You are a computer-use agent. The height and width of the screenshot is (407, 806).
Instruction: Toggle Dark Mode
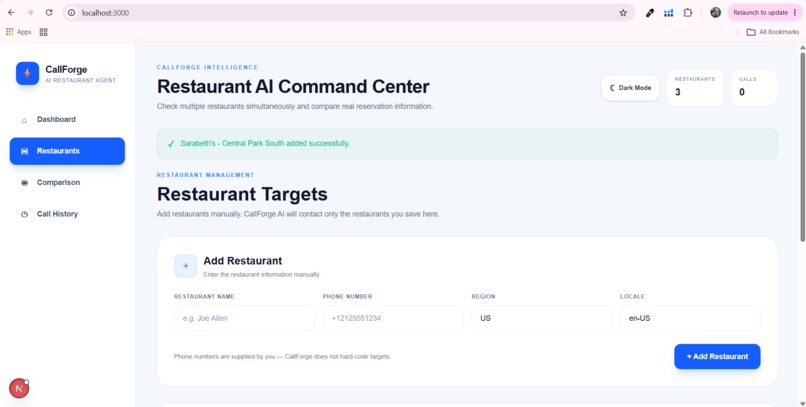click(631, 88)
